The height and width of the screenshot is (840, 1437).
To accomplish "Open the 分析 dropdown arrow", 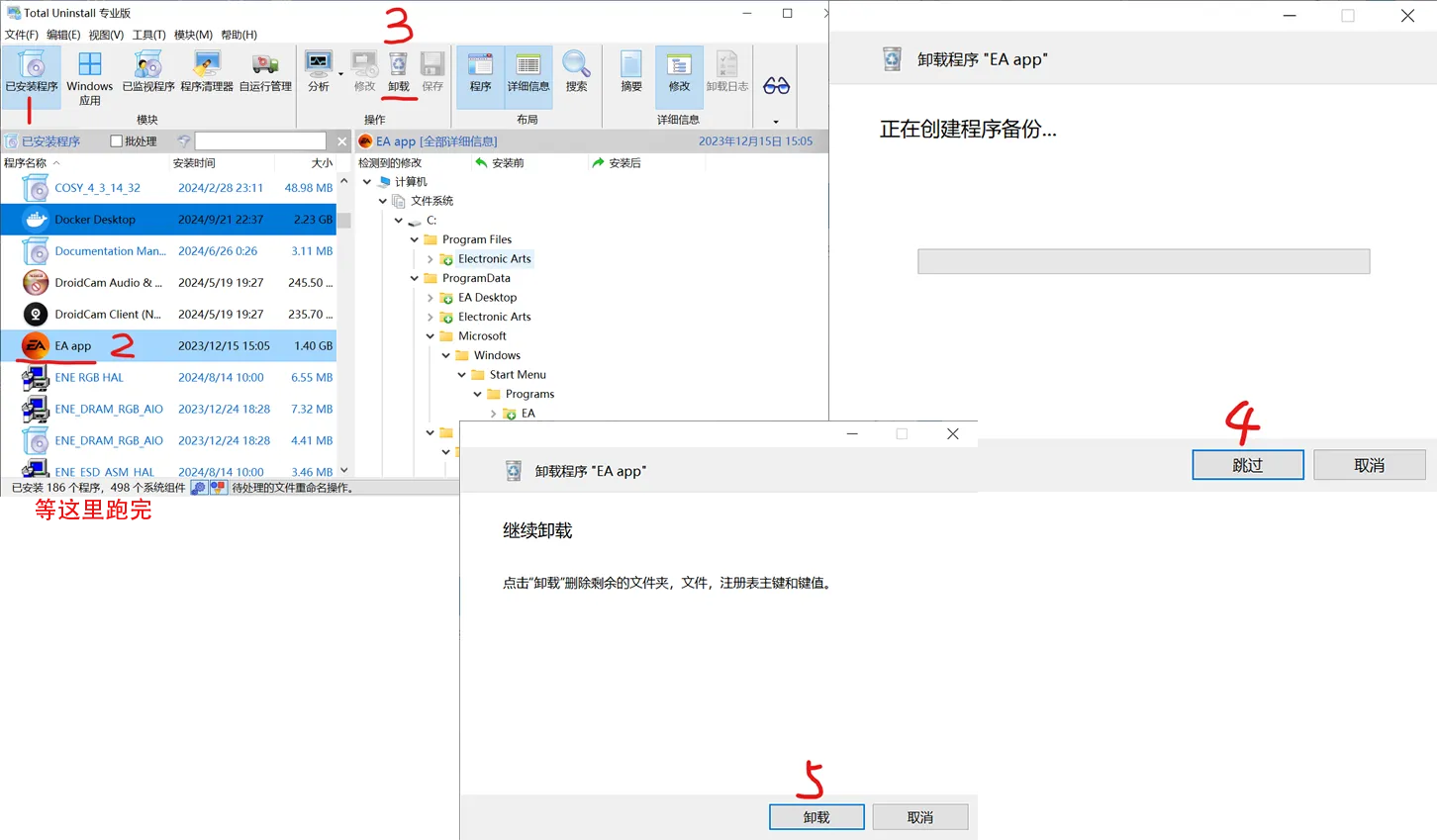I will click(340, 74).
